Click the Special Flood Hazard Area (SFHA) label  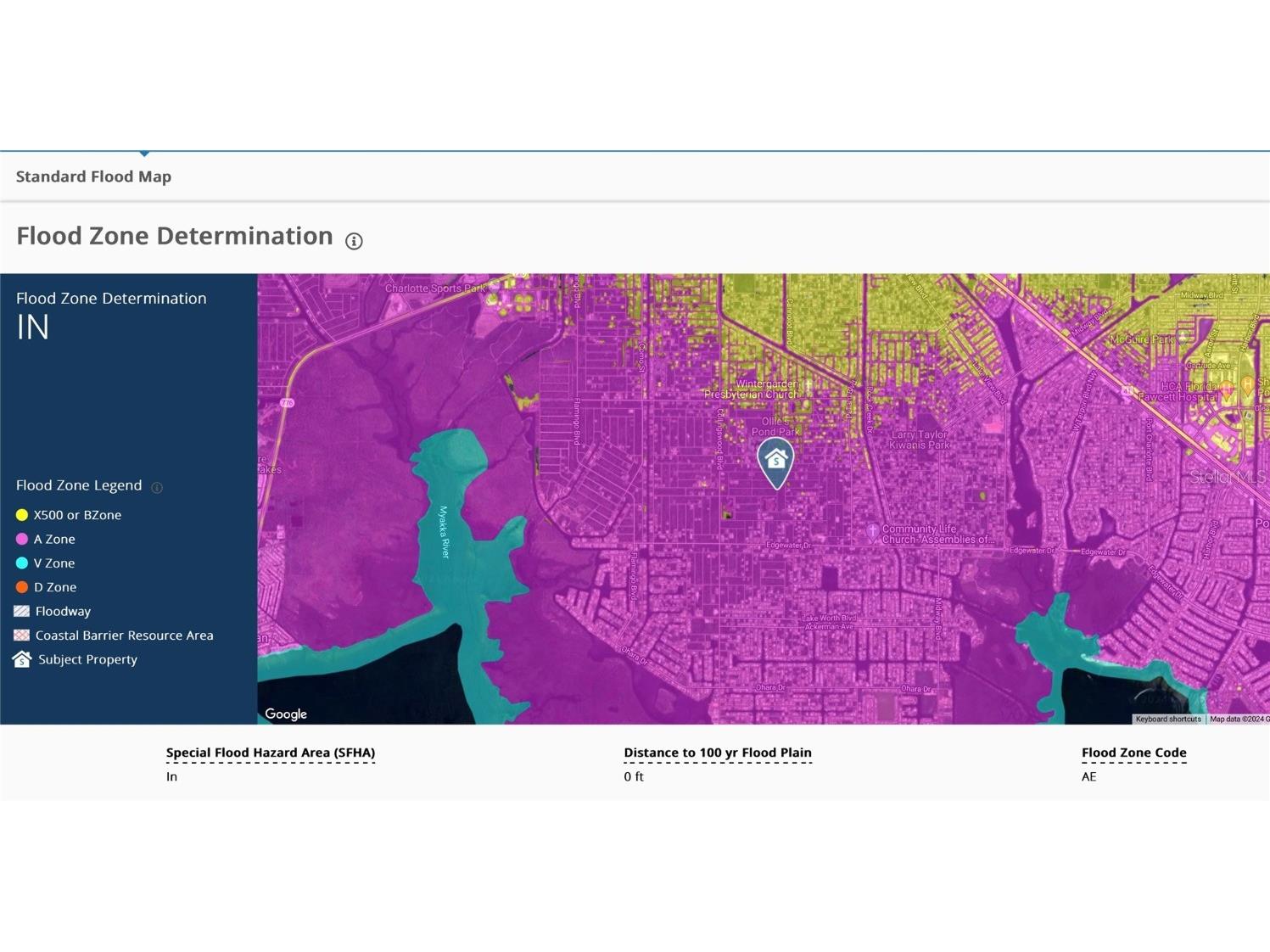coord(270,753)
